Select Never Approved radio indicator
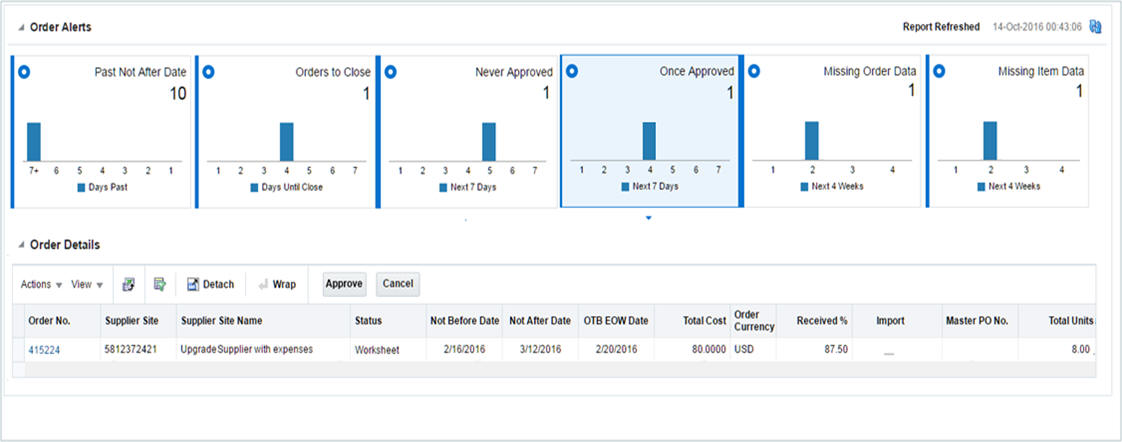Screen dimensions: 1122x442 [x=391, y=72]
